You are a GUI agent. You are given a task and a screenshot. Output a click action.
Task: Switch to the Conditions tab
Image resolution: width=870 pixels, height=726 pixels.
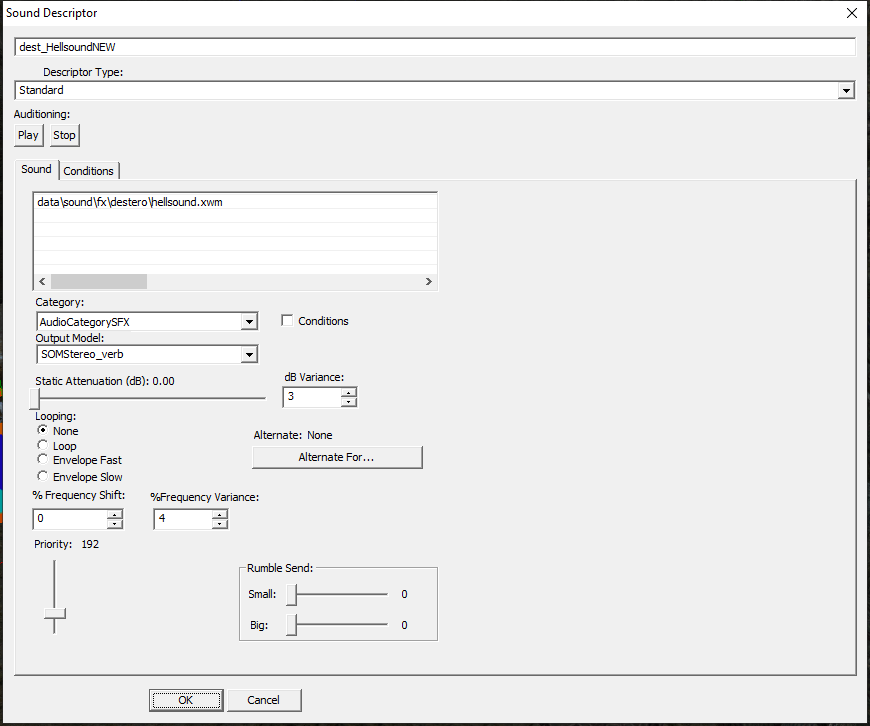89,171
